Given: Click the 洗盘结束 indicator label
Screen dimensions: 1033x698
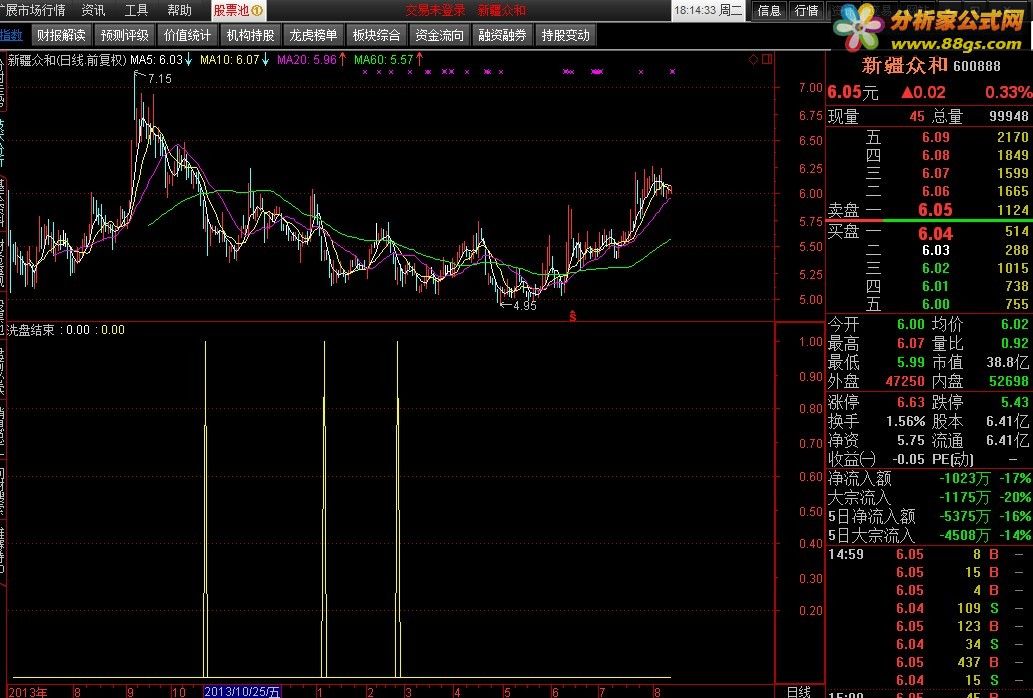Looking at the screenshot, I should [31, 330].
